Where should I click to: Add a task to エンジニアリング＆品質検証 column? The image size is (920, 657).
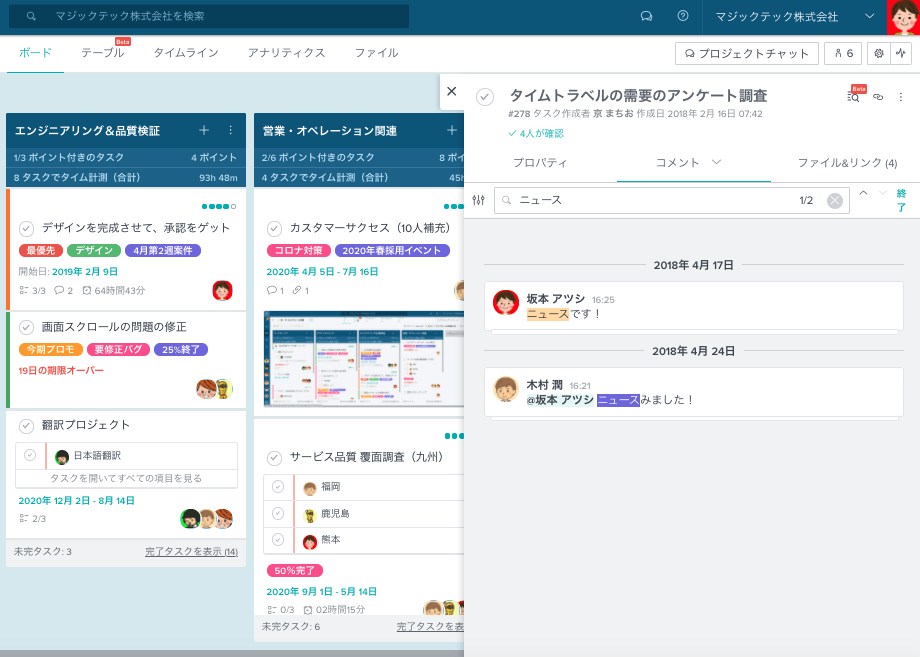(204, 130)
